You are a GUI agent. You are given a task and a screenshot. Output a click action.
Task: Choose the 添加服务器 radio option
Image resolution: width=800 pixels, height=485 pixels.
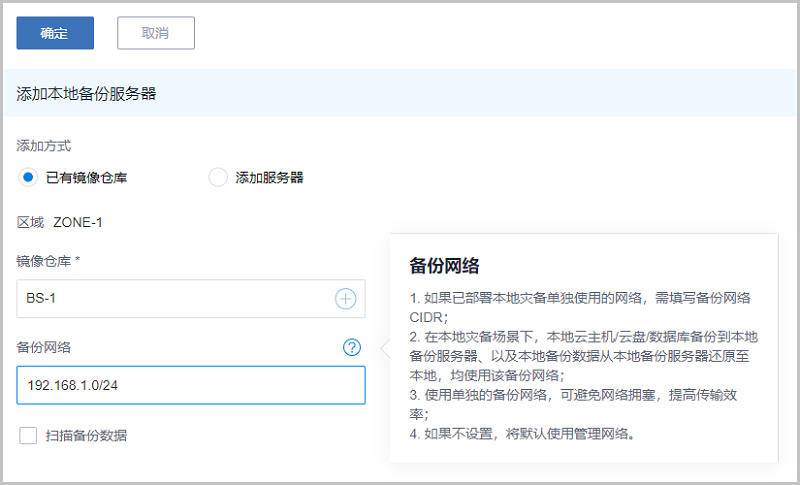pyautogui.click(x=218, y=178)
